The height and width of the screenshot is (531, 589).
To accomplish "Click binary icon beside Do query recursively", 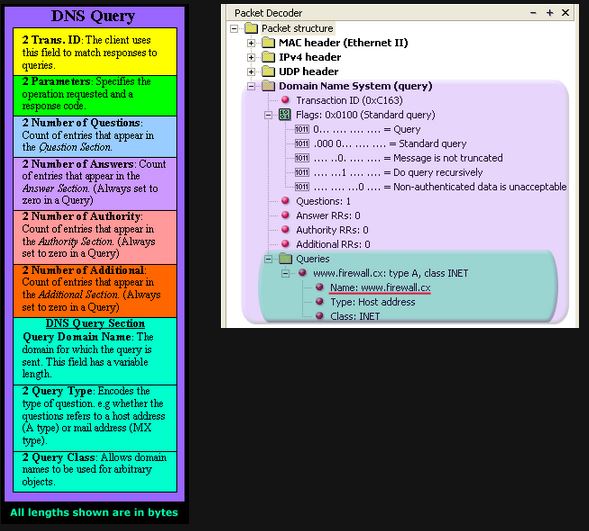I will [x=302, y=173].
